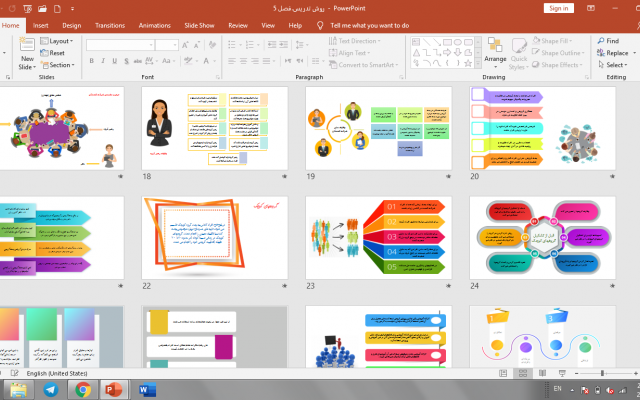Click the Reset slide button

pyautogui.click(x=52, y=53)
